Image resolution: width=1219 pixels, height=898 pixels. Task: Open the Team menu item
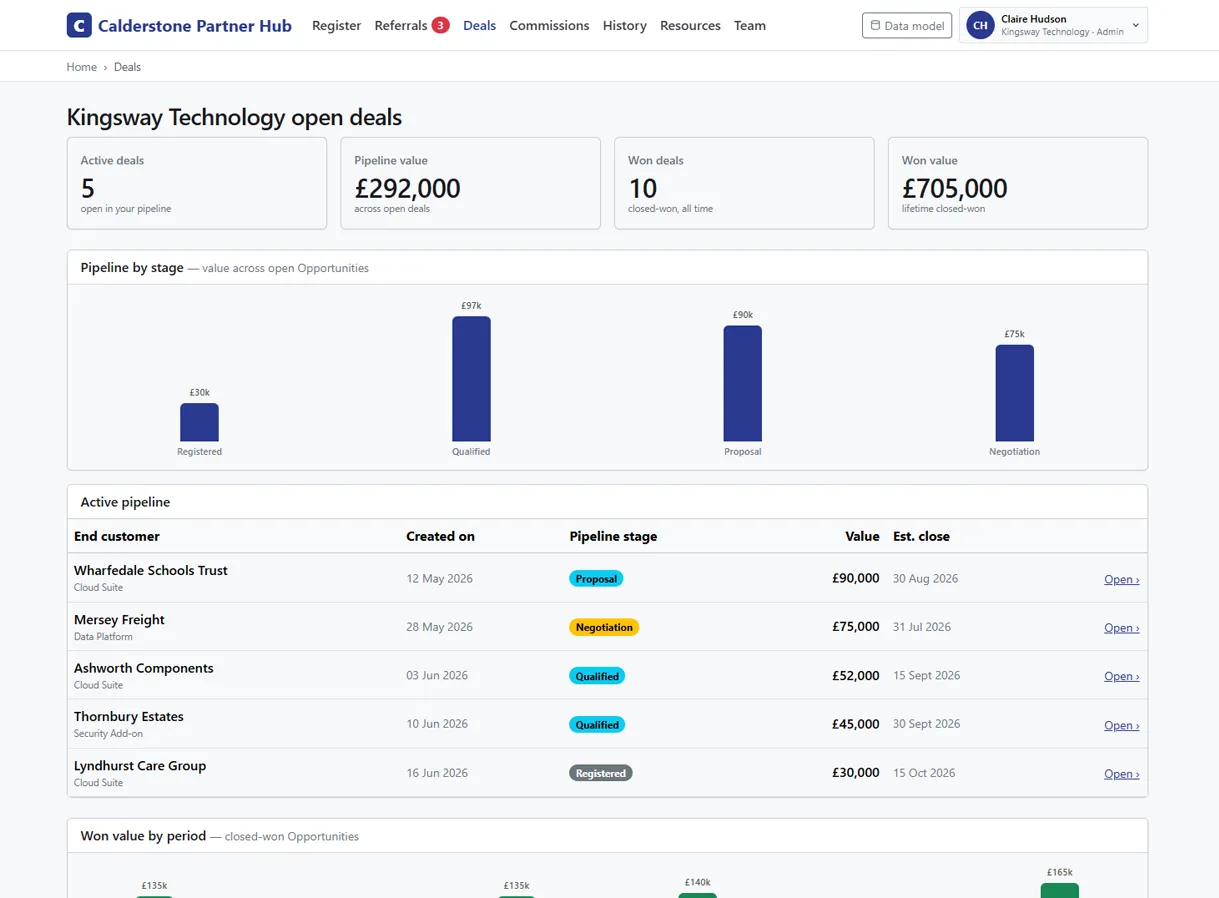click(750, 25)
